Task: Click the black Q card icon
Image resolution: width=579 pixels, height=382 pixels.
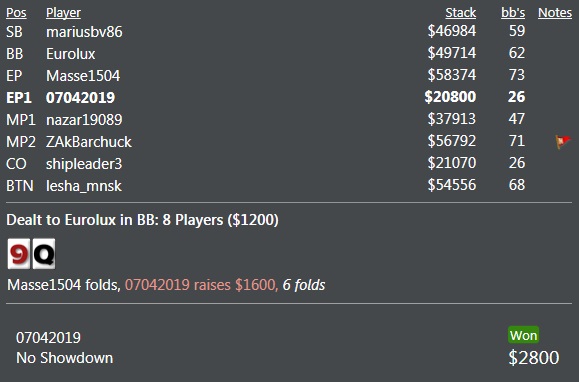Action: point(44,254)
